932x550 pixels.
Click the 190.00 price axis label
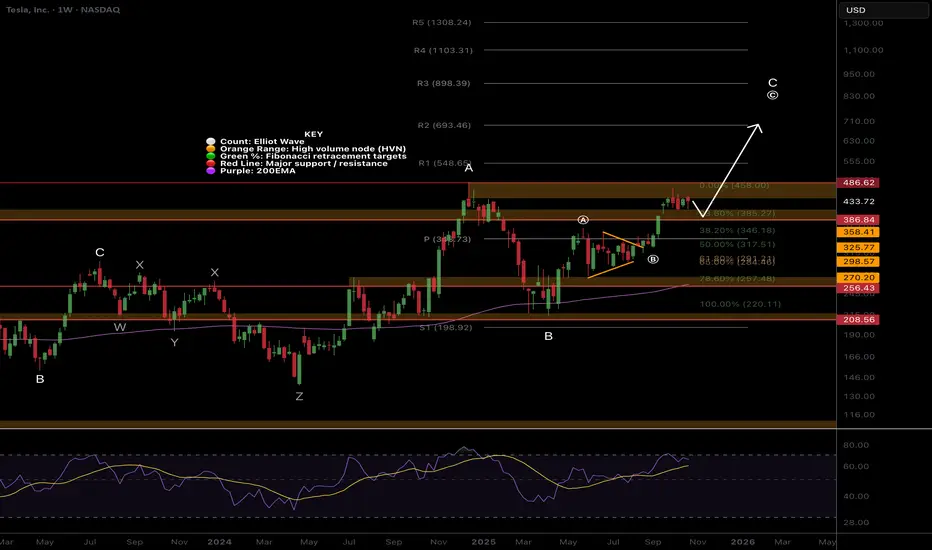[x=859, y=335]
